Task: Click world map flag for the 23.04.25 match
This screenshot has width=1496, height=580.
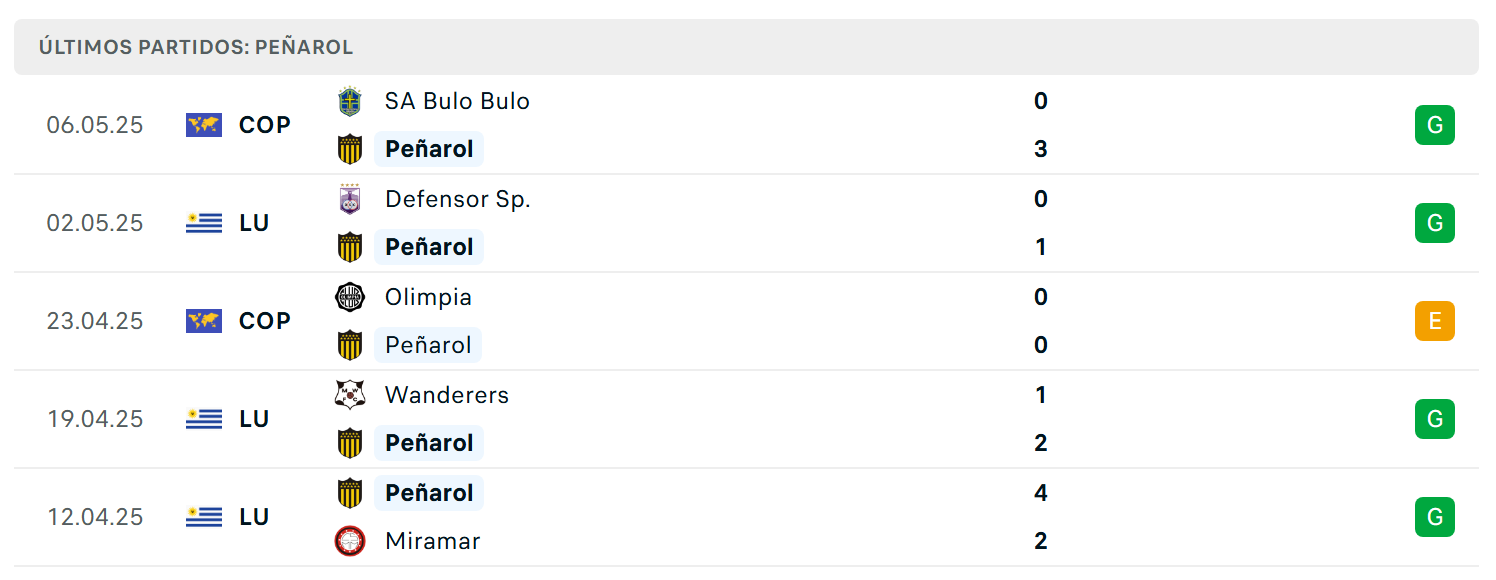Action: [x=204, y=321]
